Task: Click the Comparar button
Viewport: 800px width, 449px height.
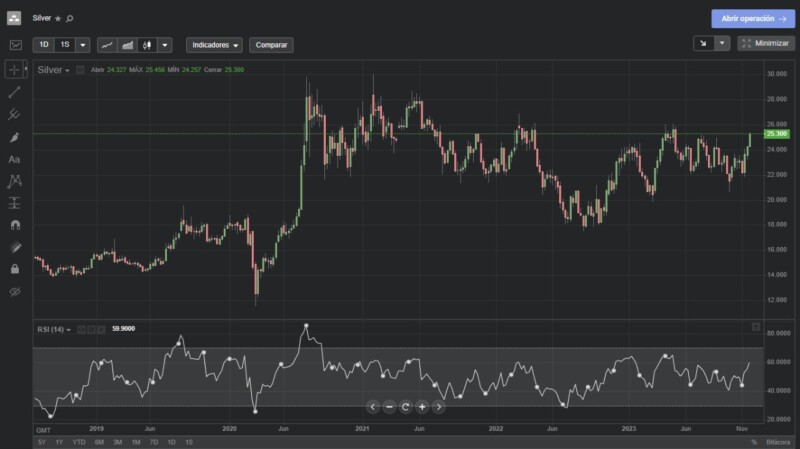Action: coord(271,45)
